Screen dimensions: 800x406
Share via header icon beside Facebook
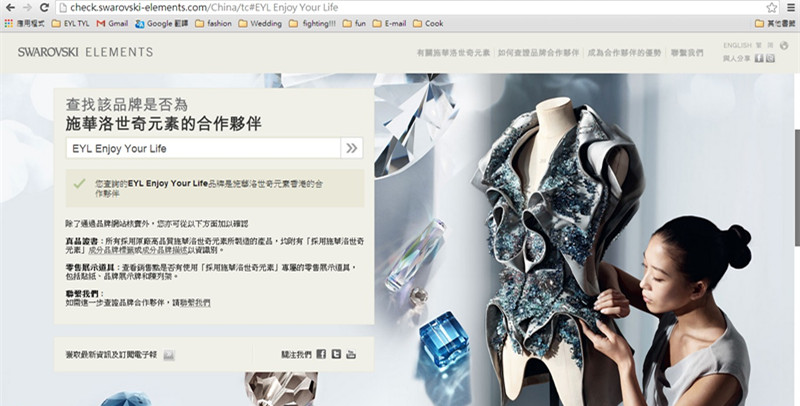[x=770, y=58]
